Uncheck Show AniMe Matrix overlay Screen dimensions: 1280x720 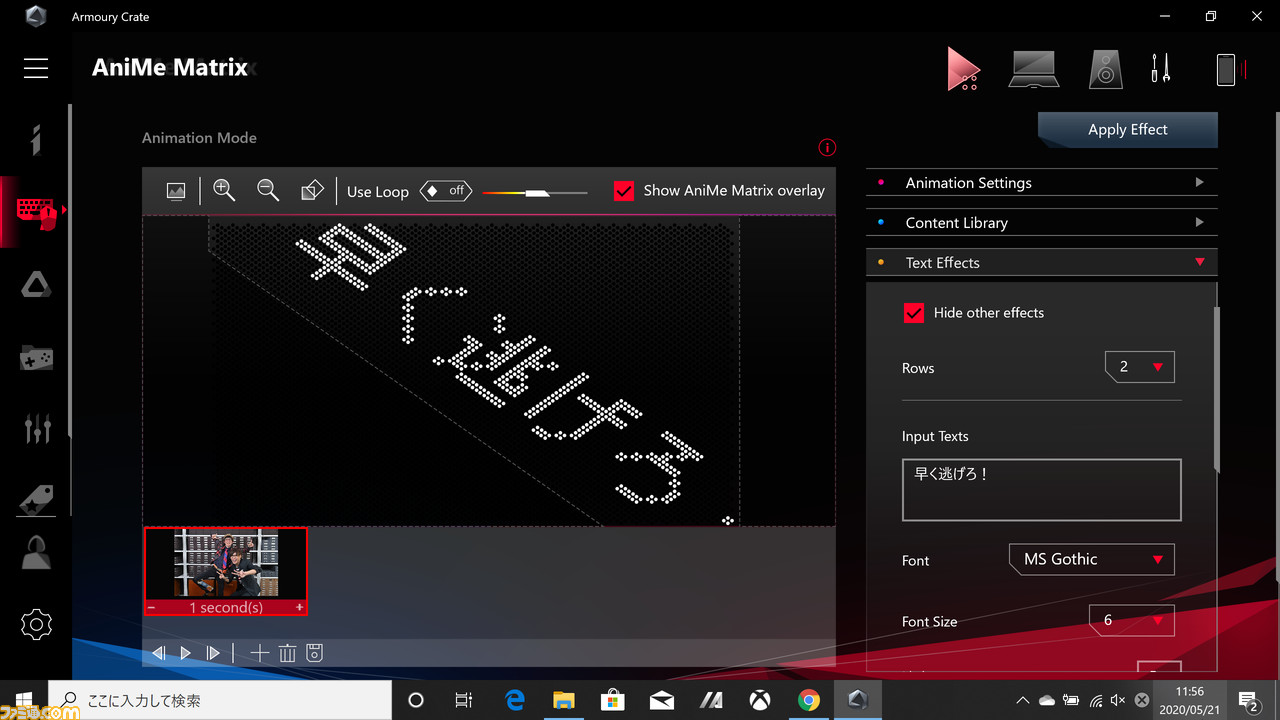point(624,191)
